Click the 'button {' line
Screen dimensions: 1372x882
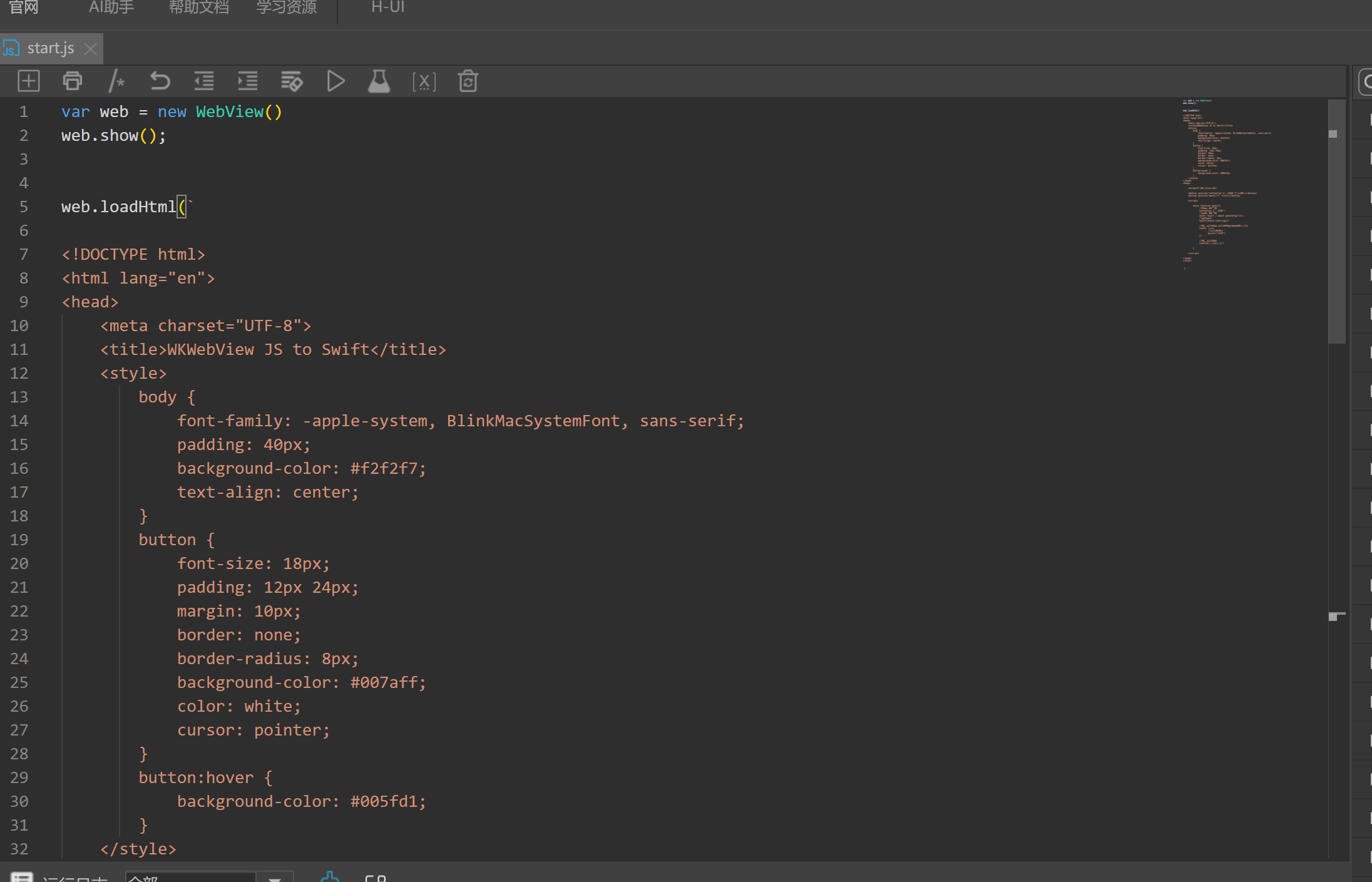(177, 540)
